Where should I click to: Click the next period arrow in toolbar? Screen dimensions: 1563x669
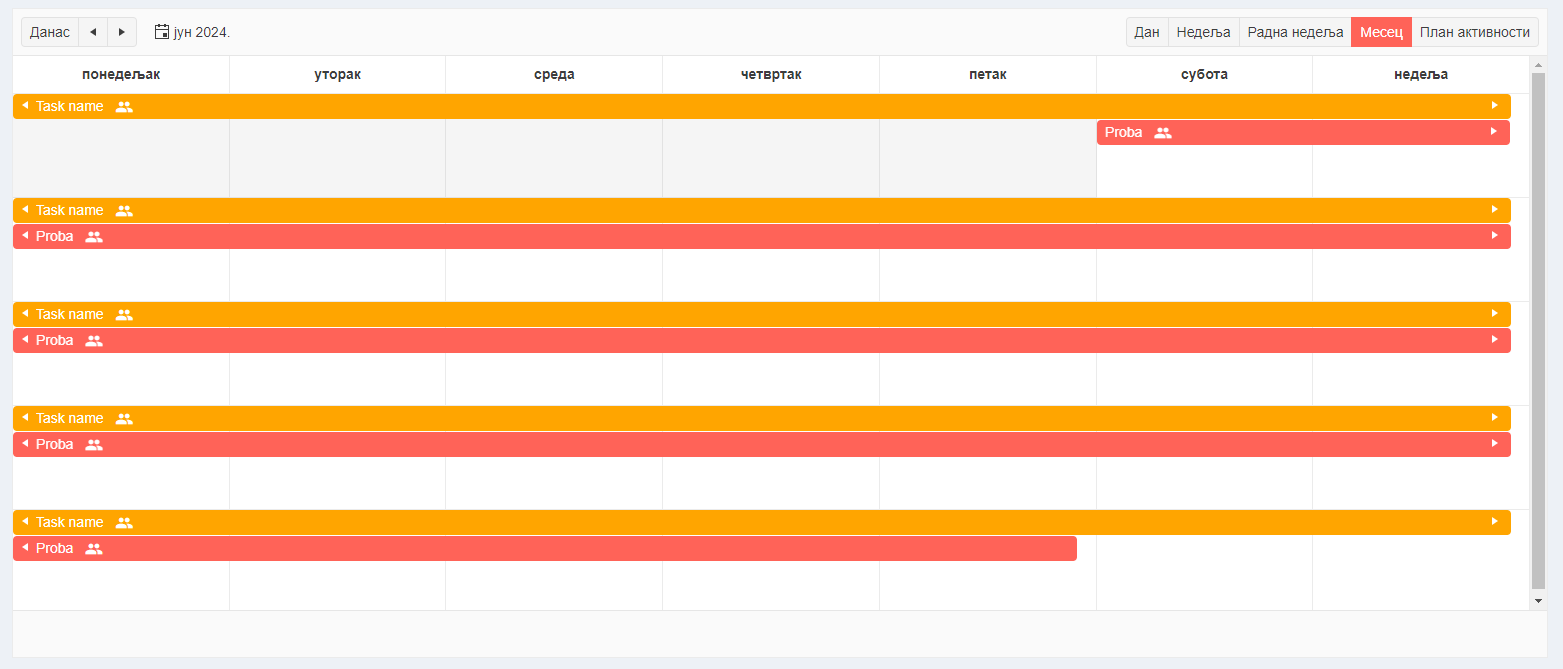pyautogui.click(x=122, y=32)
